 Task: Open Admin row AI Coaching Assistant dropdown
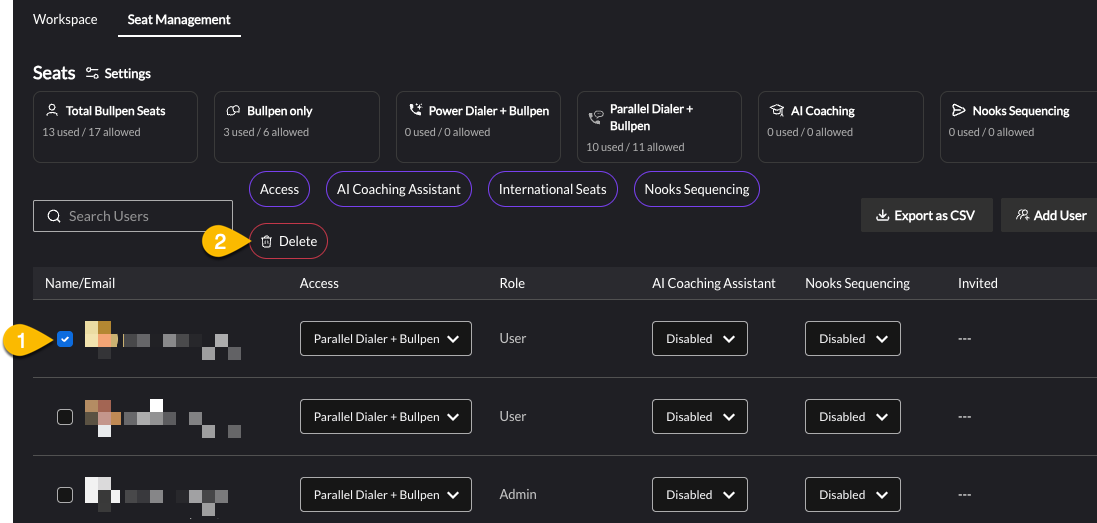tap(700, 494)
